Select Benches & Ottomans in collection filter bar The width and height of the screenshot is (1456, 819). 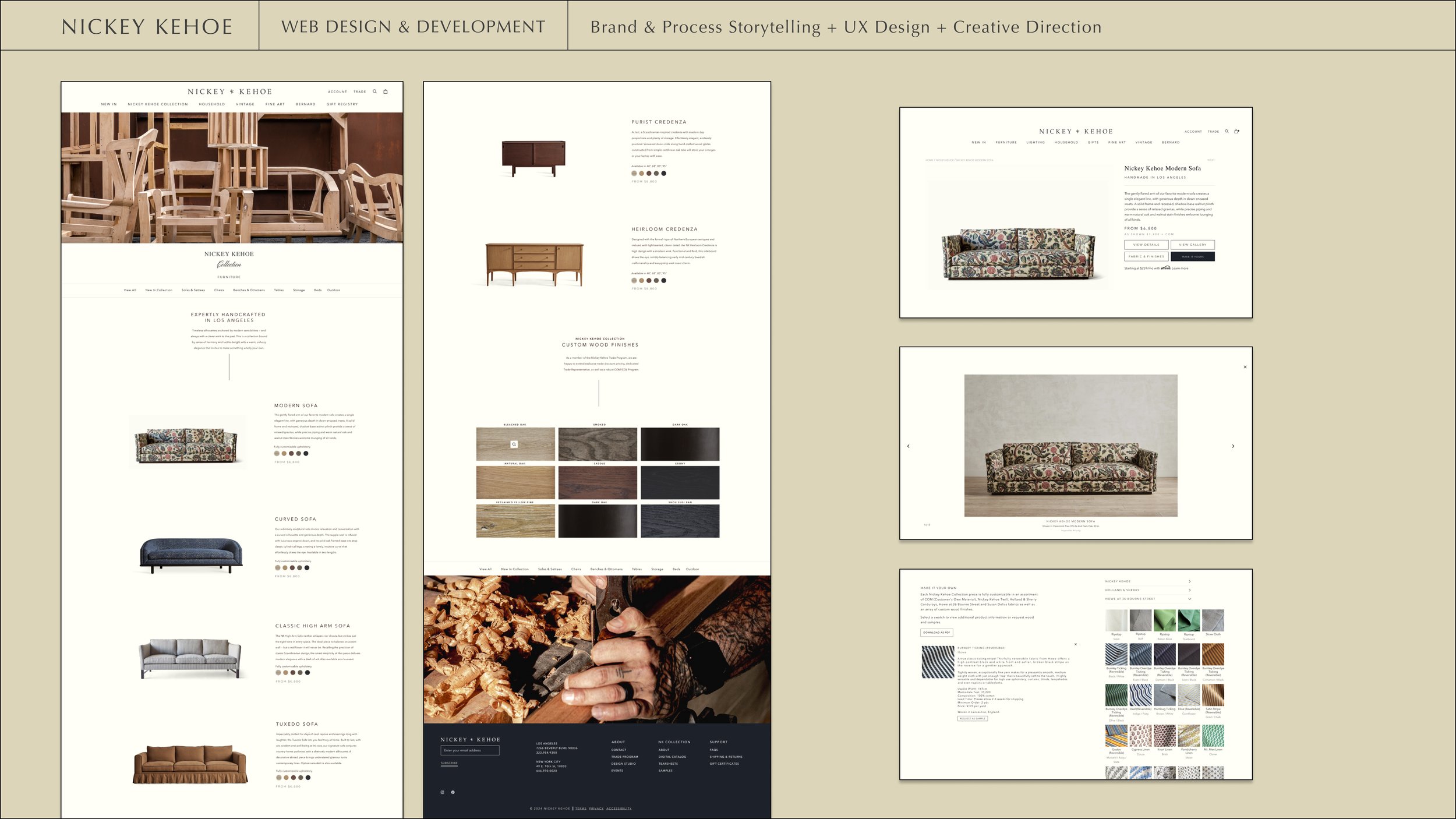249,290
